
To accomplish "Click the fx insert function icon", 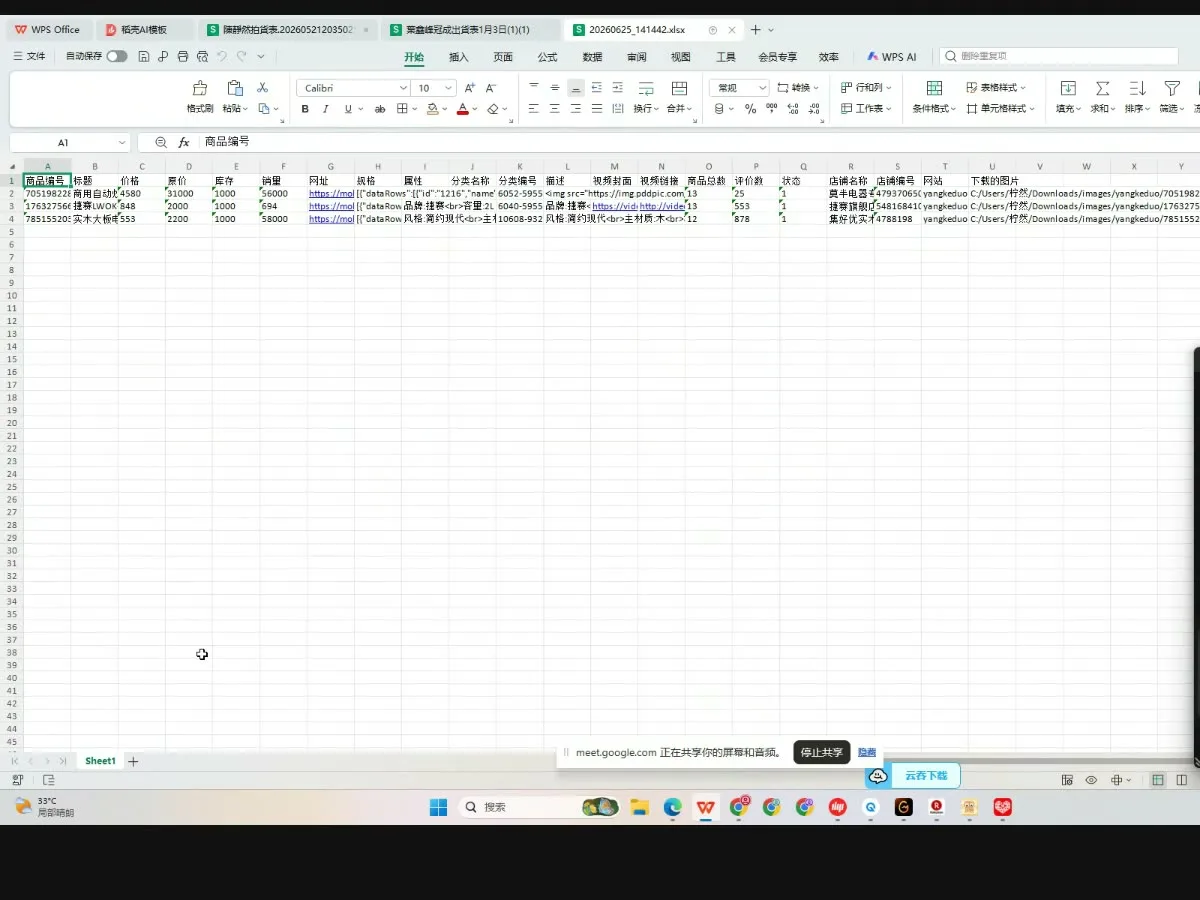I will [184, 143].
